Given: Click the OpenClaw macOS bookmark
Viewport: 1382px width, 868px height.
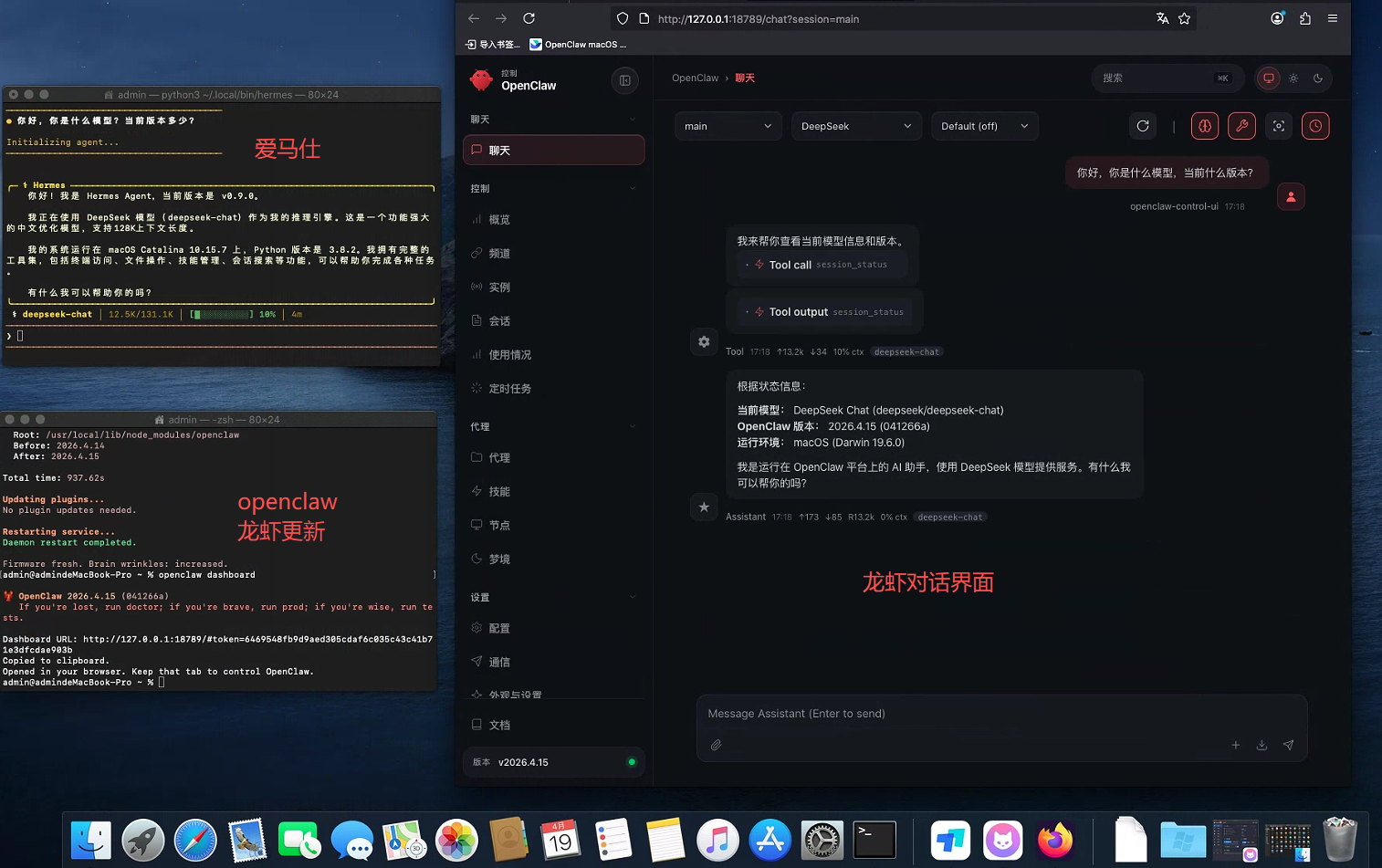Looking at the screenshot, I should (578, 44).
